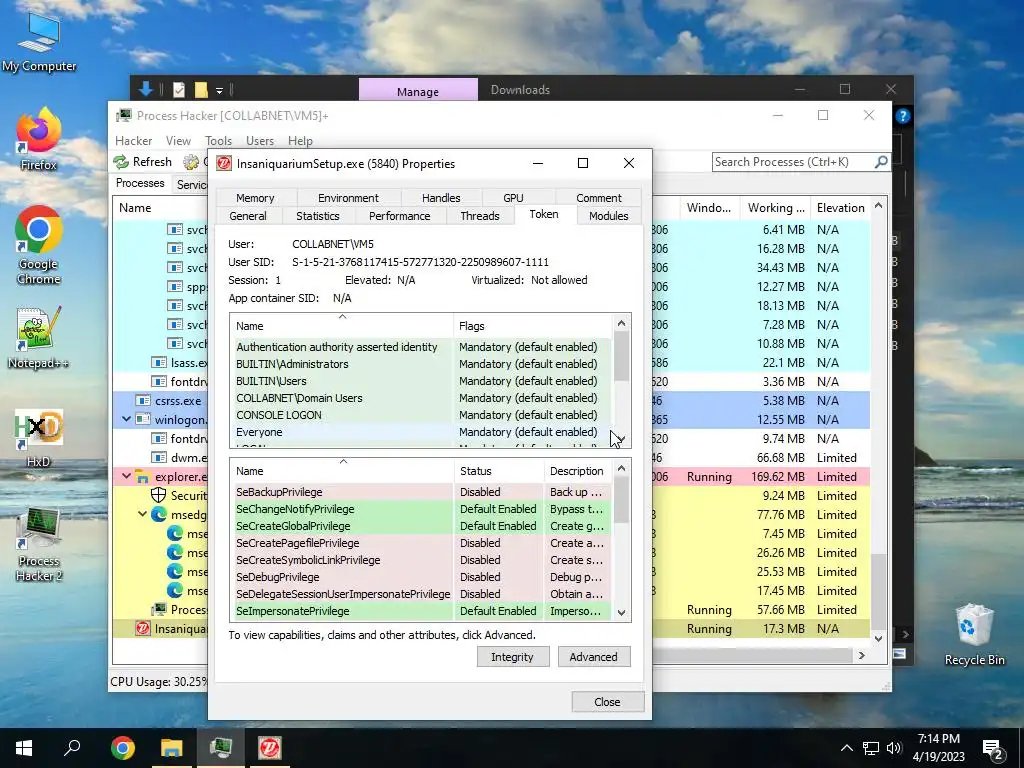Click the help icon in Downloads window
Screen dimensions: 1024x768
(x=903, y=116)
